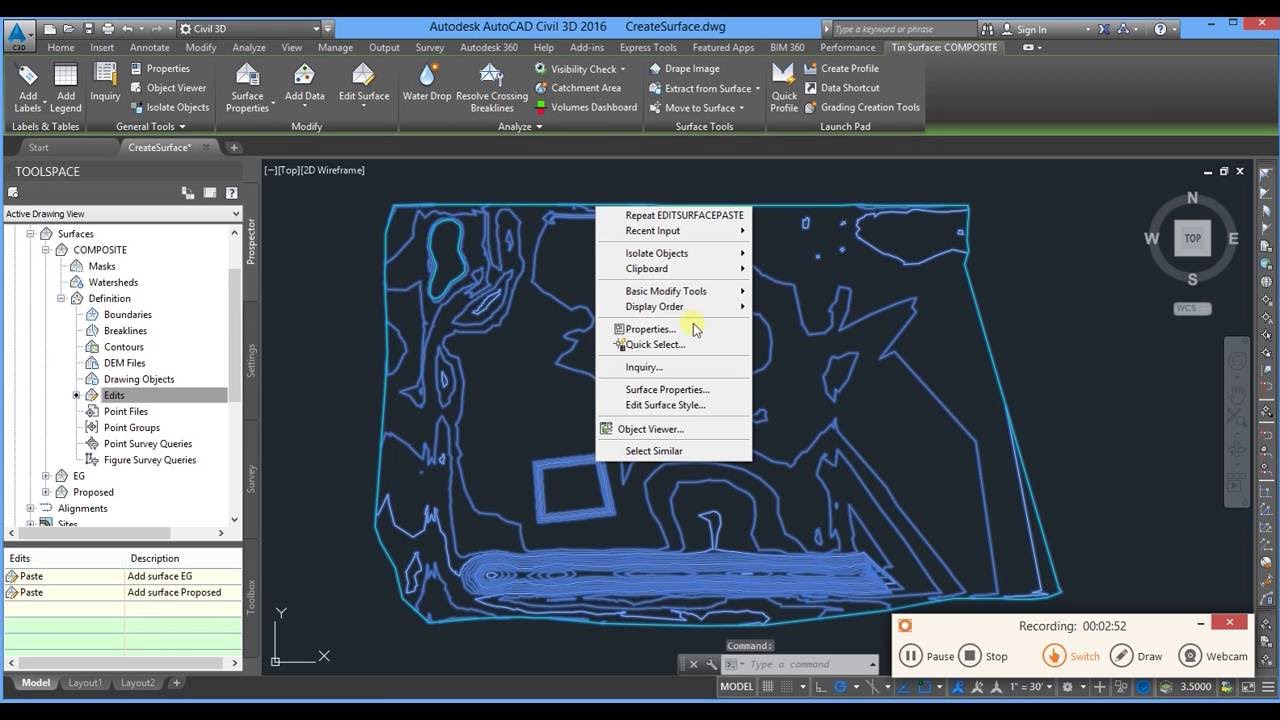Open Catchment Area tool
This screenshot has width=1280, height=720.
[577, 88]
